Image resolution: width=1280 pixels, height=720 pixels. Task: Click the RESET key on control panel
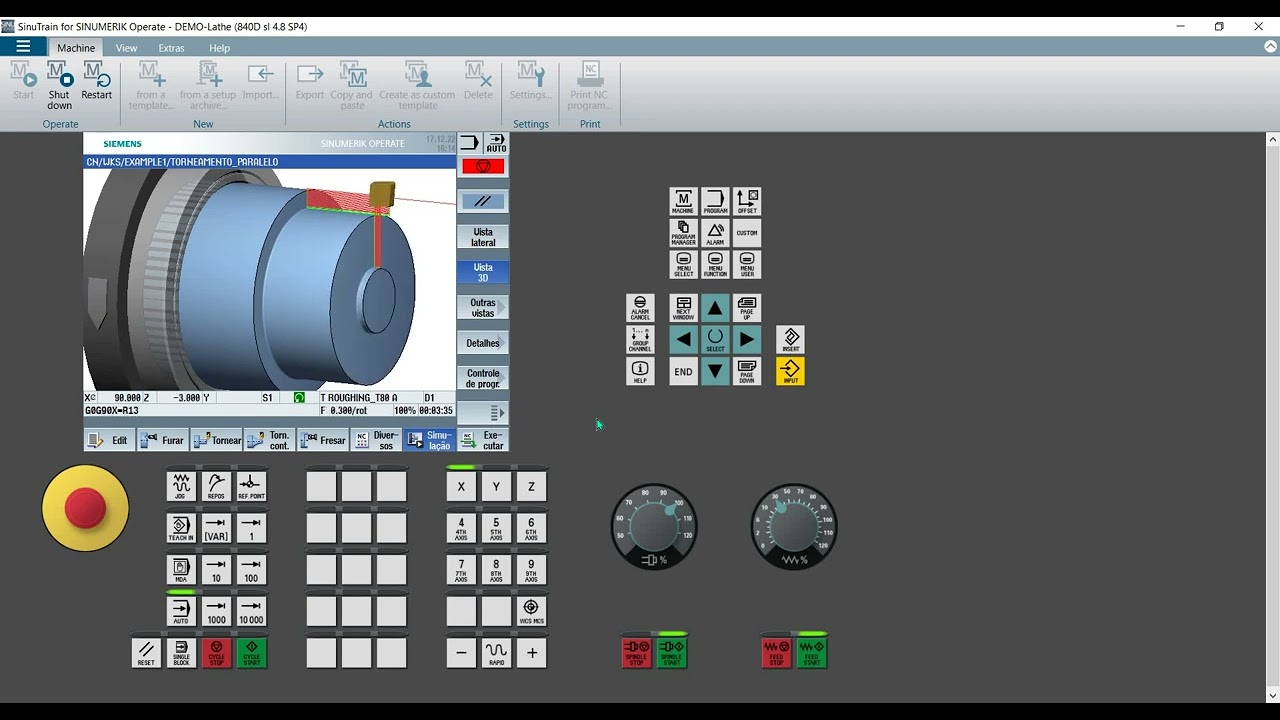pyautogui.click(x=146, y=653)
